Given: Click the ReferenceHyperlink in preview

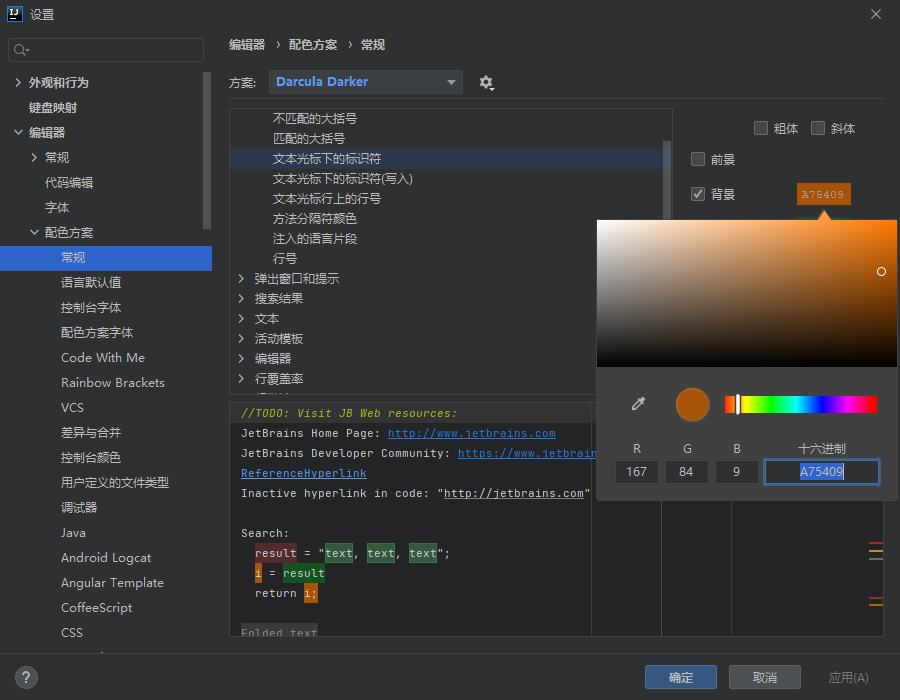Looking at the screenshot, I should point(304,473).
